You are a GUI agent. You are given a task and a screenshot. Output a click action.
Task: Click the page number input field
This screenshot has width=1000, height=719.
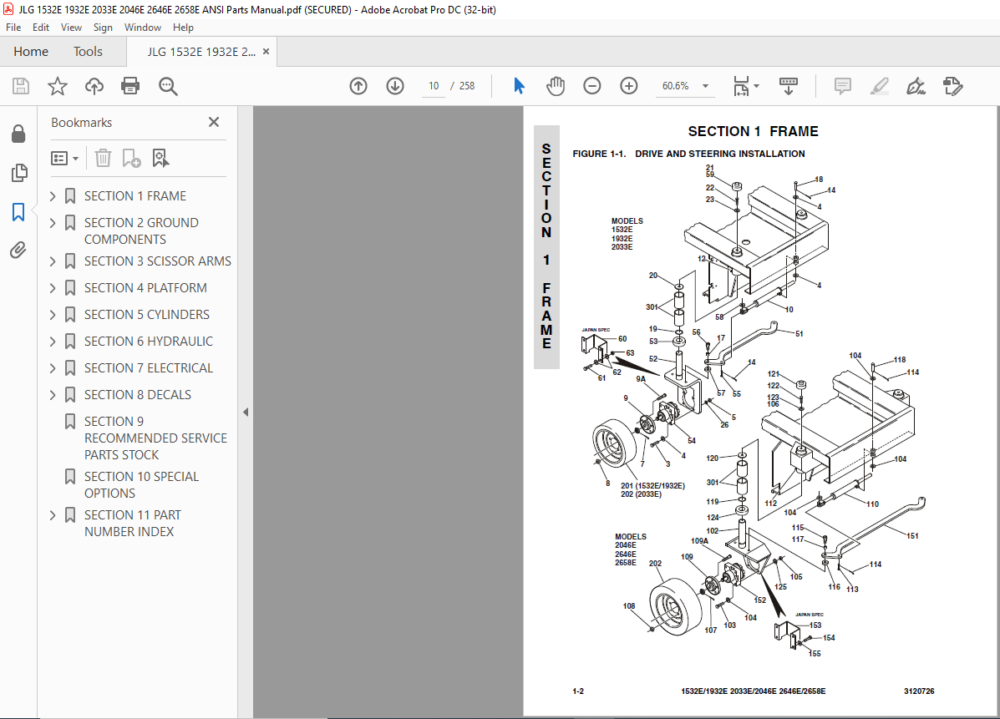434,86
